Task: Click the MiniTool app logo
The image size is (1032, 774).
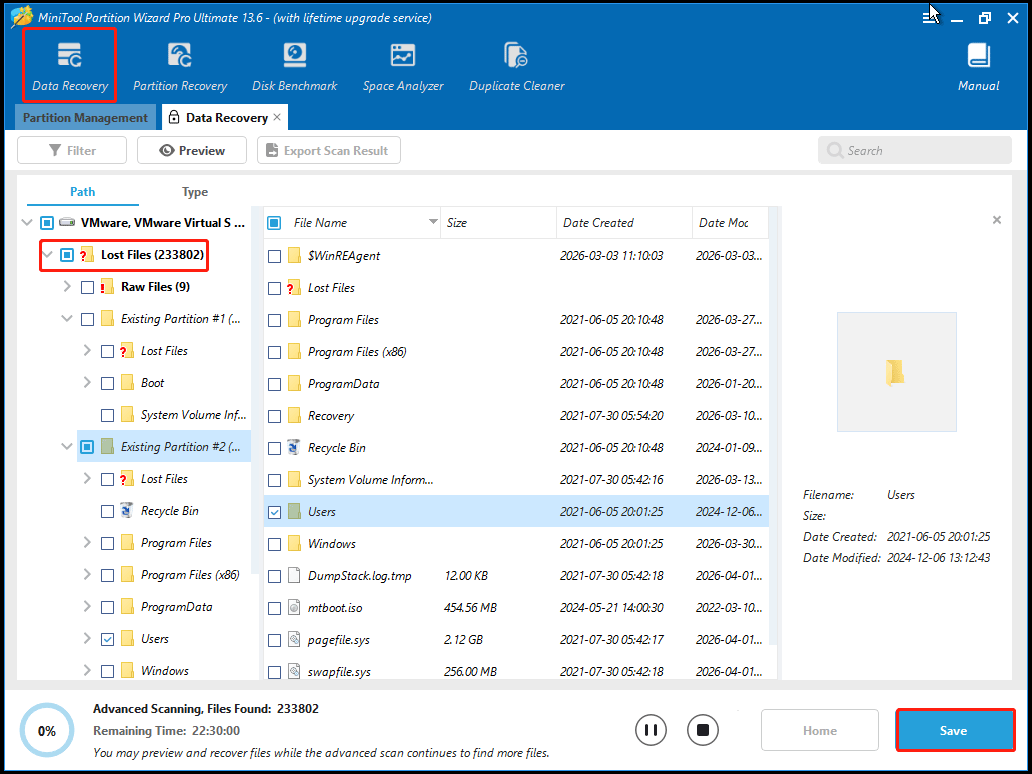Action: click(22, 18)
